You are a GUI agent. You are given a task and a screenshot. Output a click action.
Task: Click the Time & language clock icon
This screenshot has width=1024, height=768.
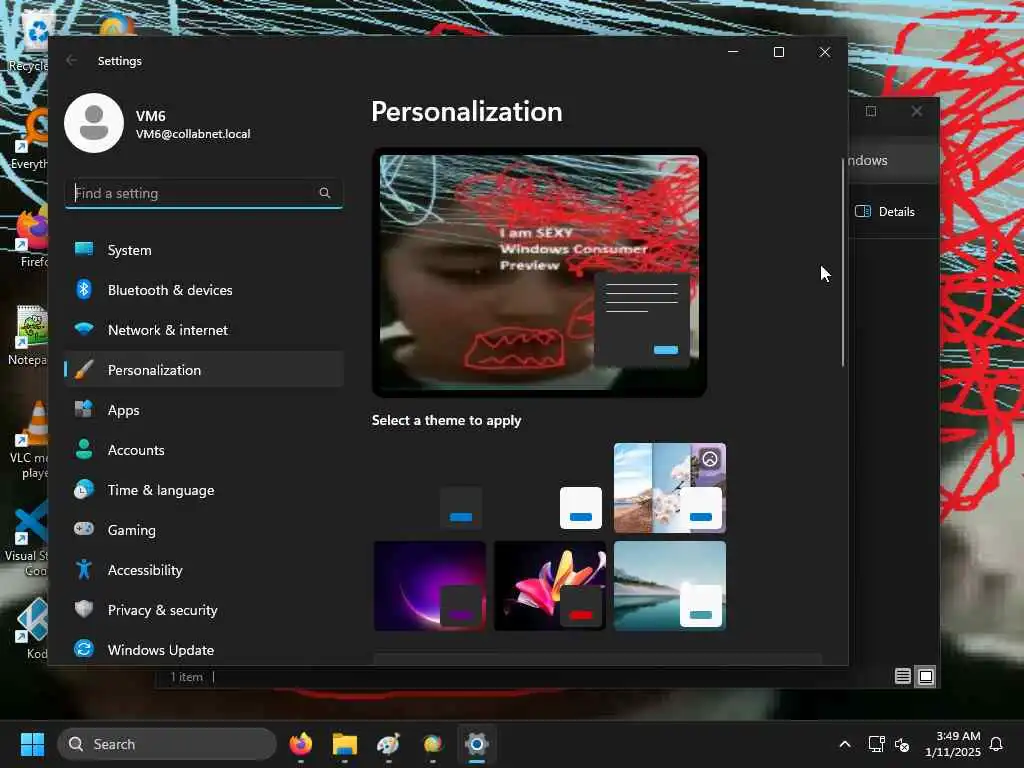[x=84, y=490]
